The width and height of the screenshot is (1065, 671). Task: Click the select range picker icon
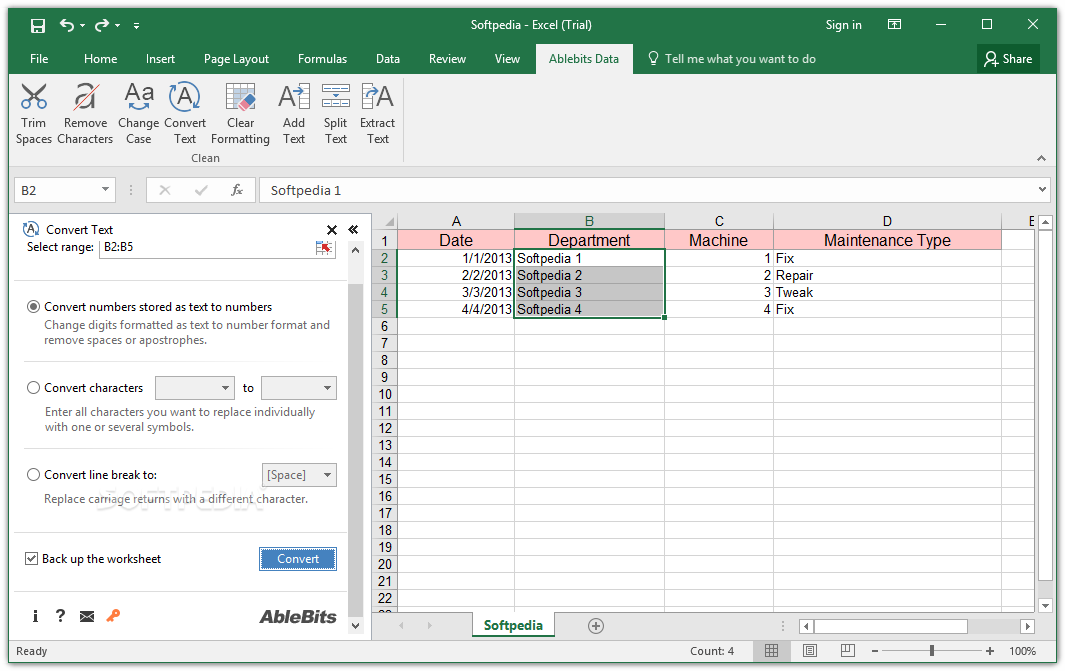[x=325, y=247]
